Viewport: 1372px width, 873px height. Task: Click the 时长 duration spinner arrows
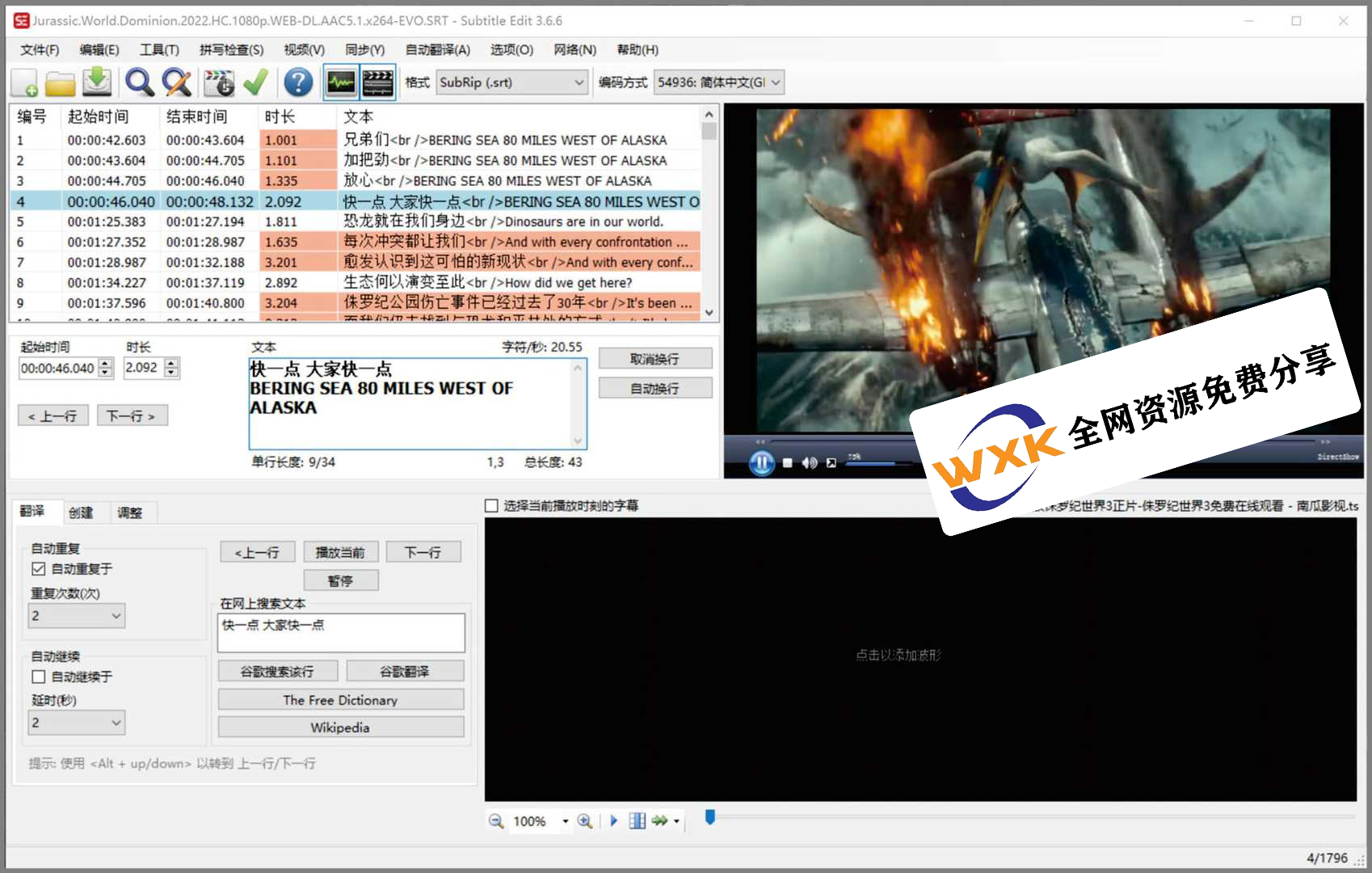click(171, 368)
